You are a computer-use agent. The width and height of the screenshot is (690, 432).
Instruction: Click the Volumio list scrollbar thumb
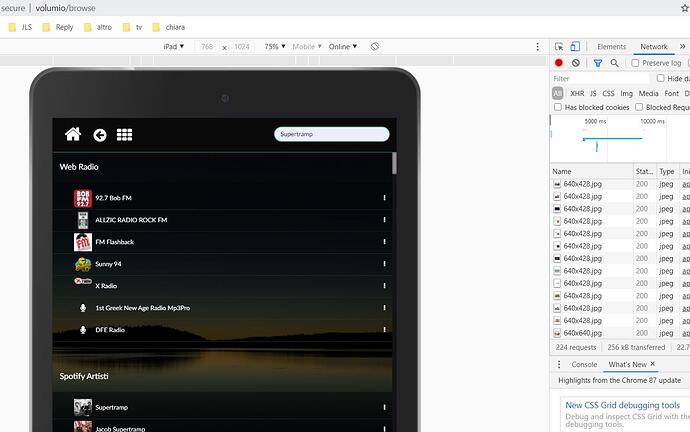tap(394, 163)
